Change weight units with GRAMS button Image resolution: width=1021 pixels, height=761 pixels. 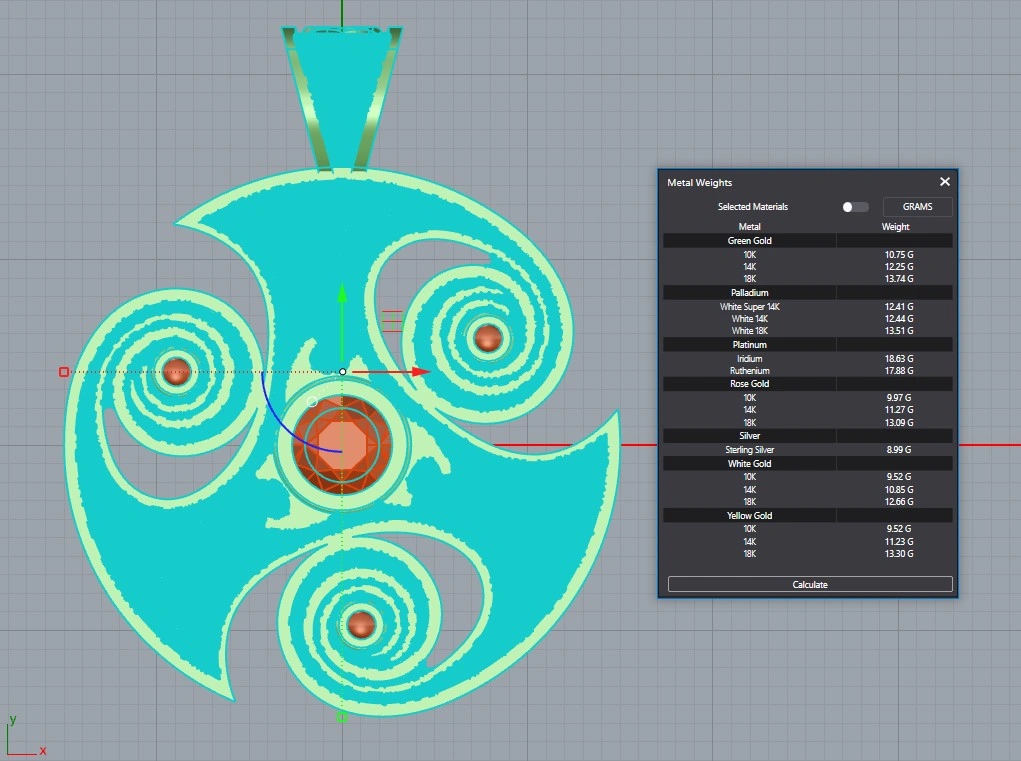point(917,207)
